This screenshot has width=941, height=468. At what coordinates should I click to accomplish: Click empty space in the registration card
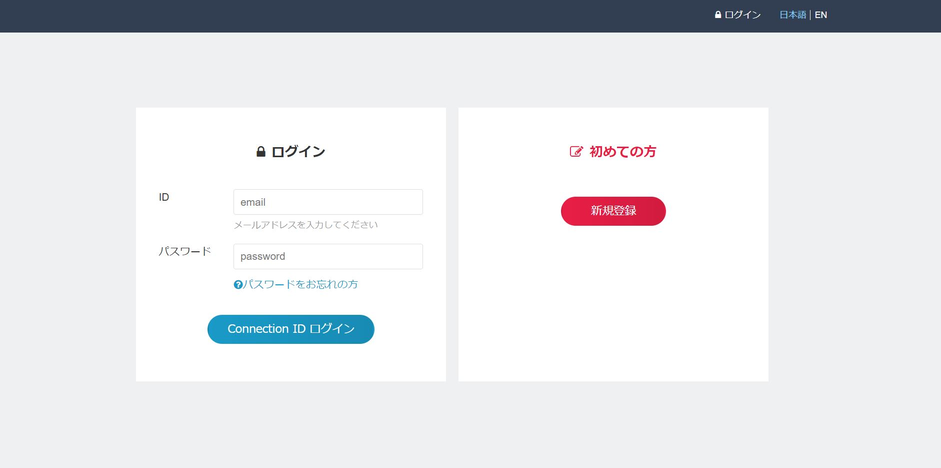612,310
